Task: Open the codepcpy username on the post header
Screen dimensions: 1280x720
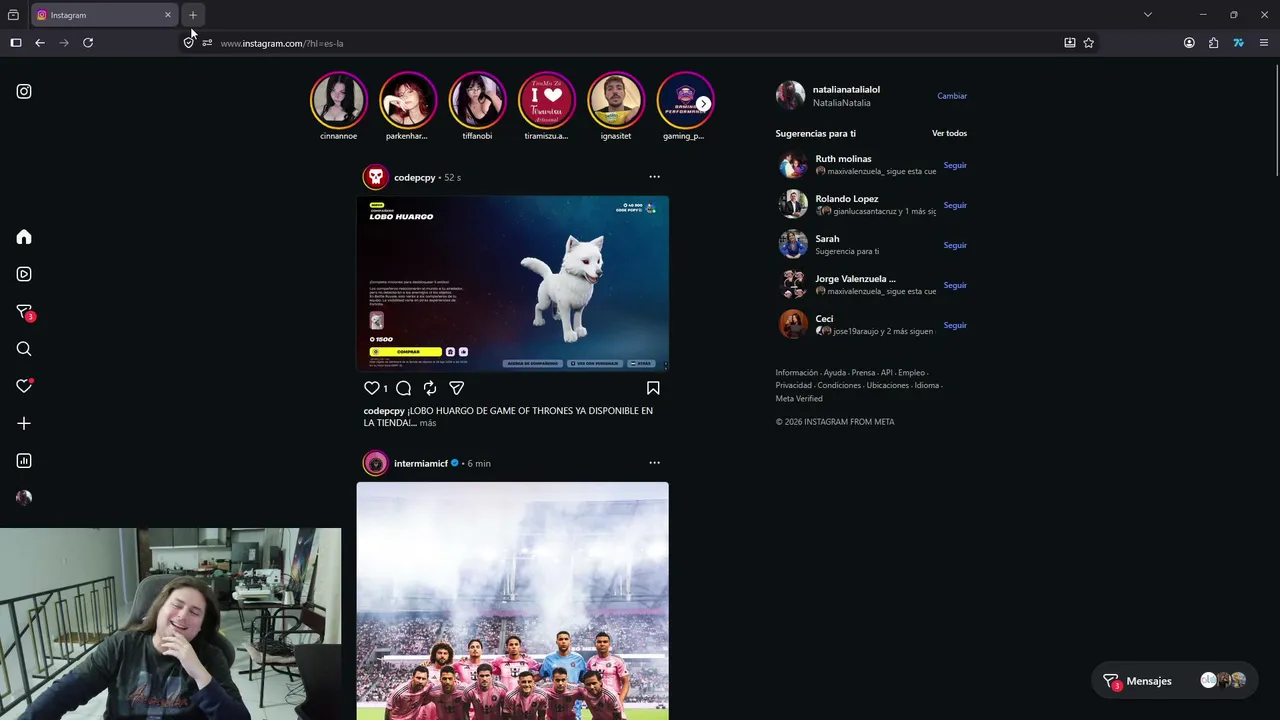Action: [414, 177]
